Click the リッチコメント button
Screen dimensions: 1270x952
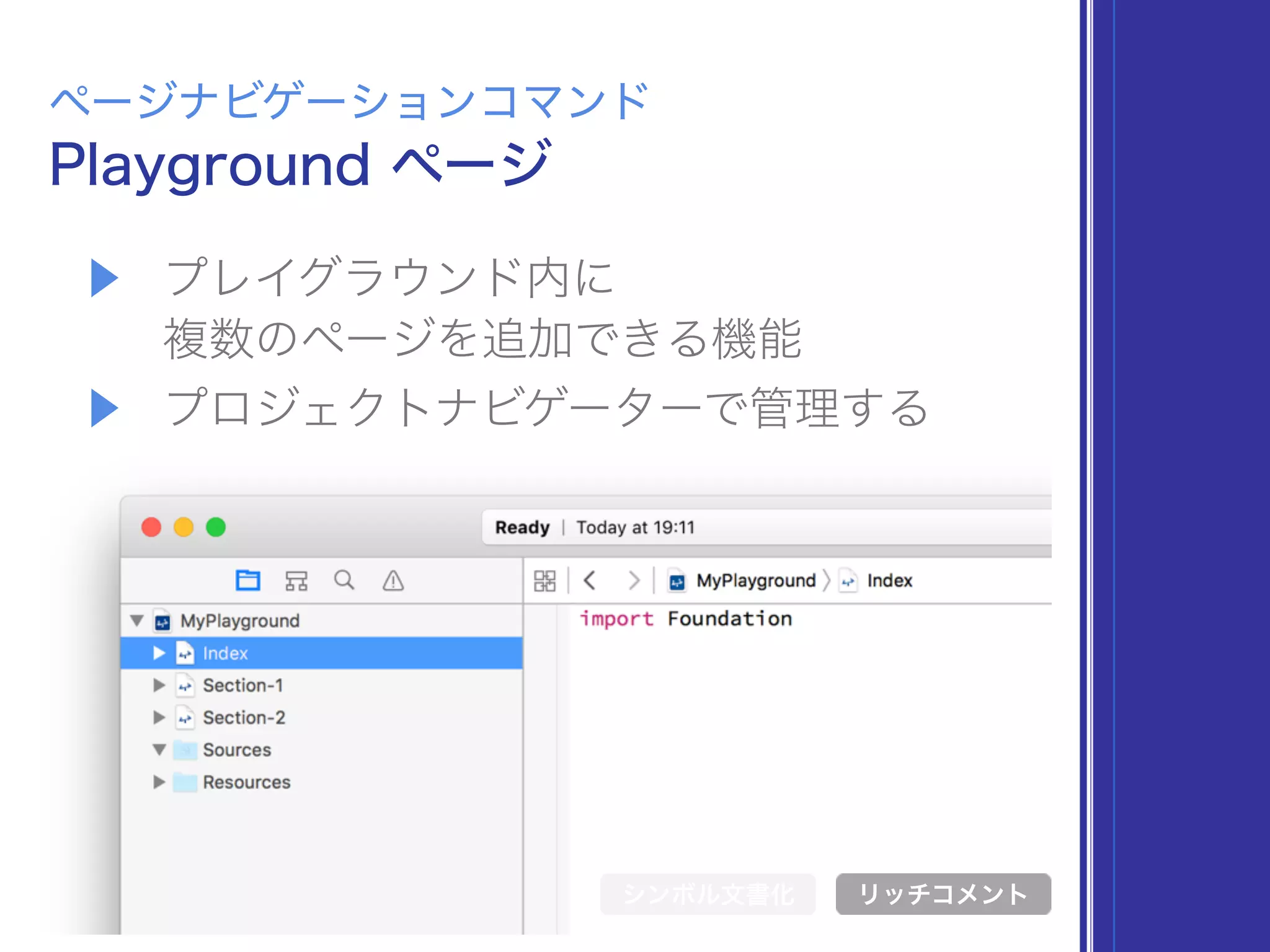(x=943, y=894)
